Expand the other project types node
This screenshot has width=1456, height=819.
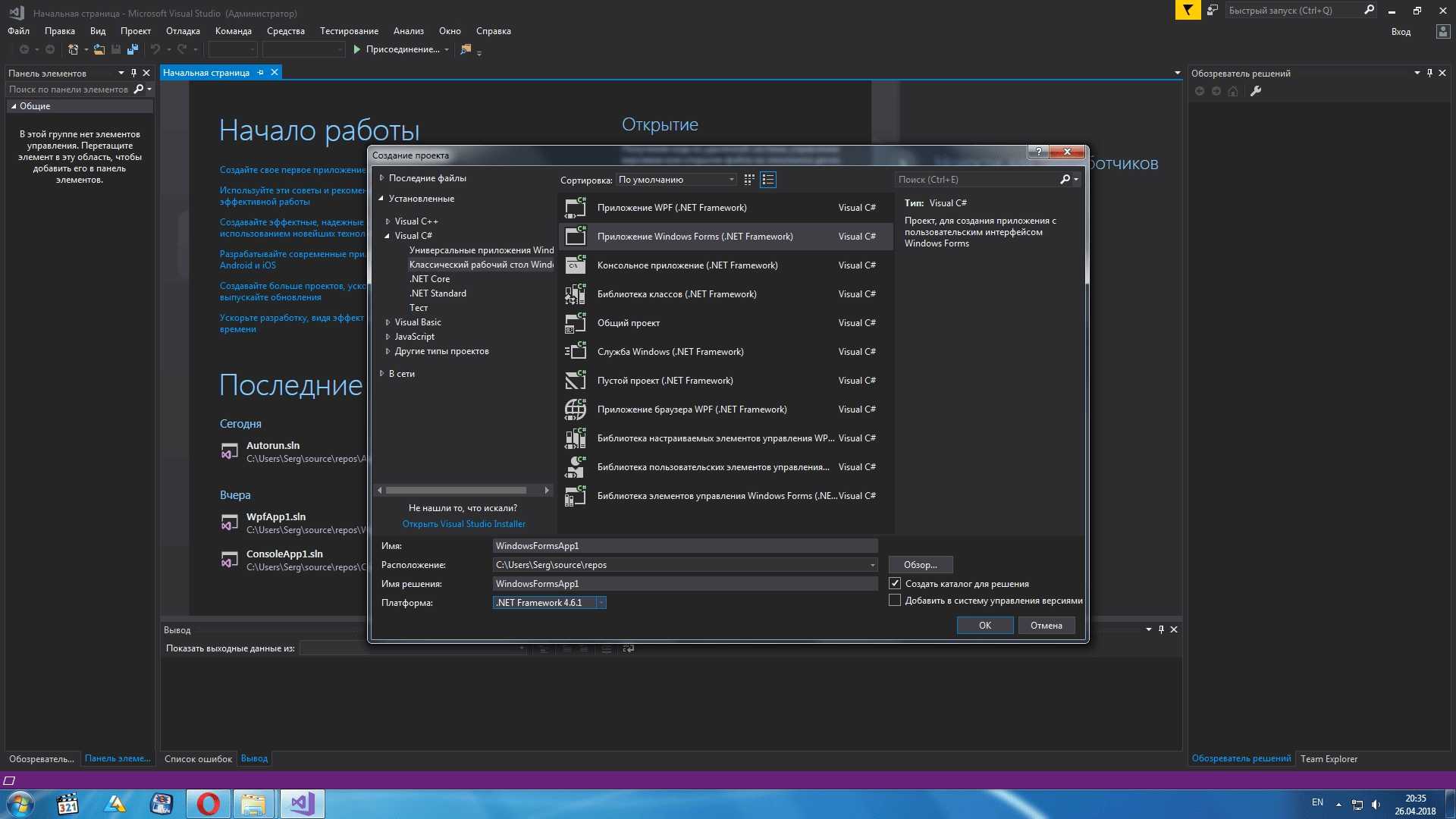click(x=388, y=351)
